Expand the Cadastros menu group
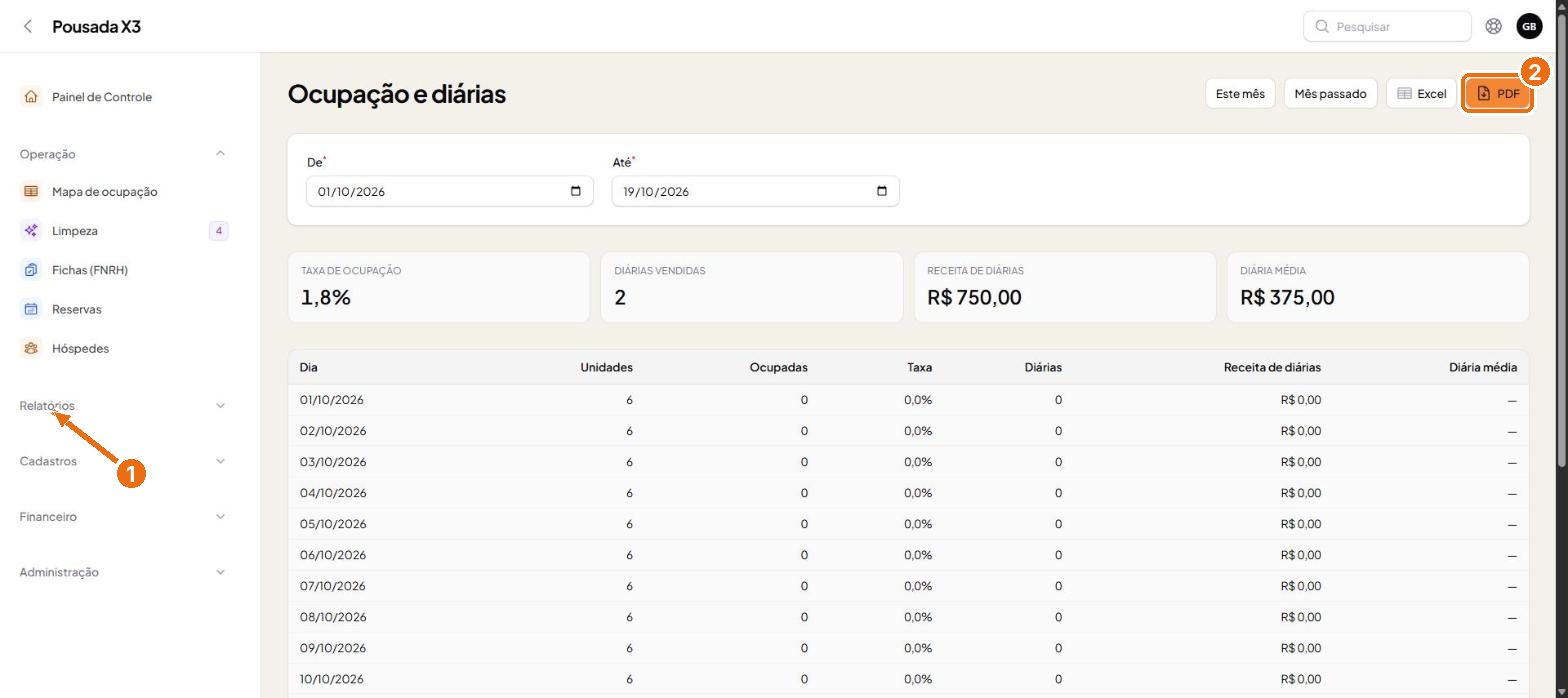 pyautogui.click(x=123, y=461)
